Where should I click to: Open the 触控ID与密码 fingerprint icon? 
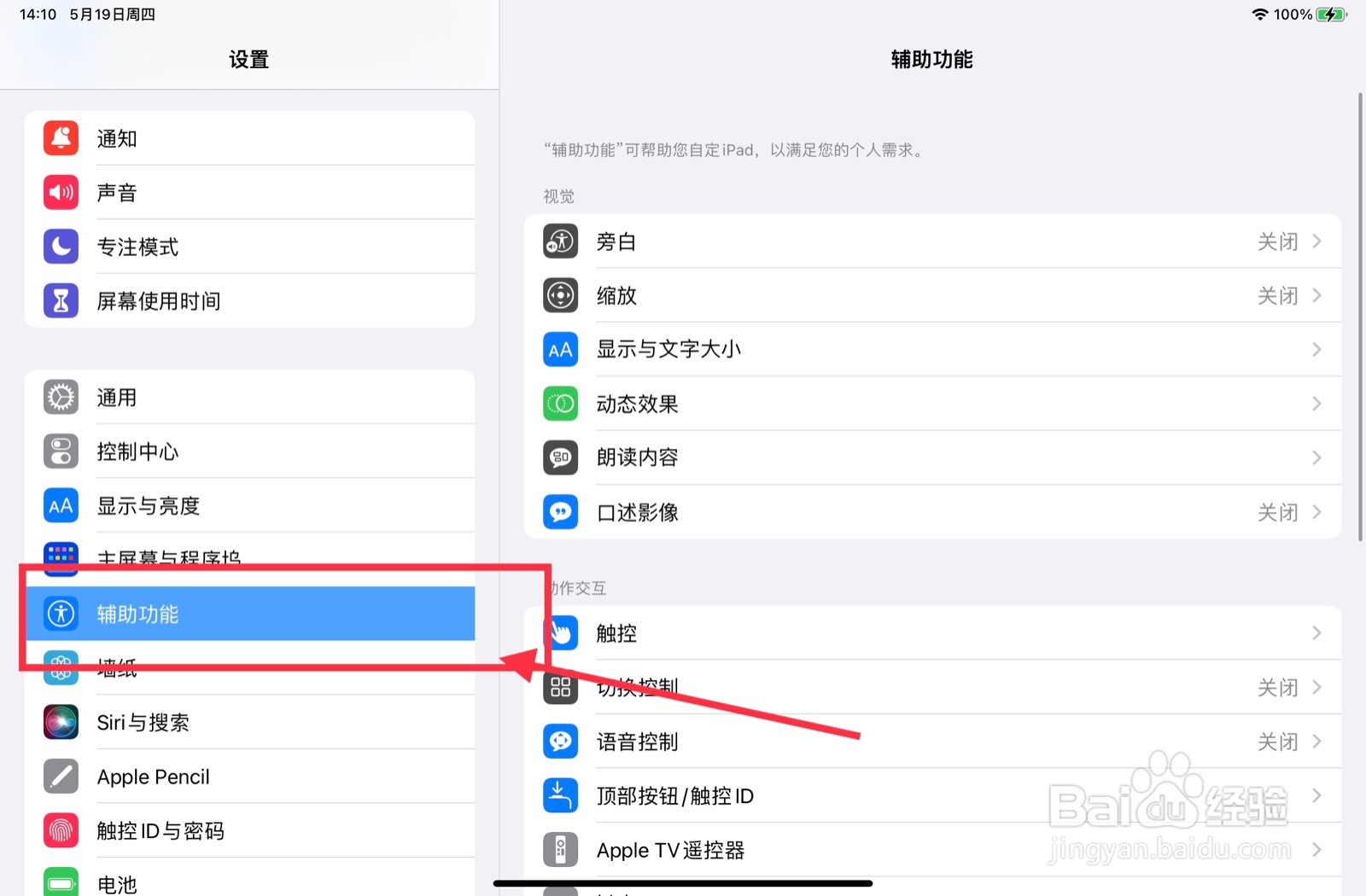tap(61, 830)
